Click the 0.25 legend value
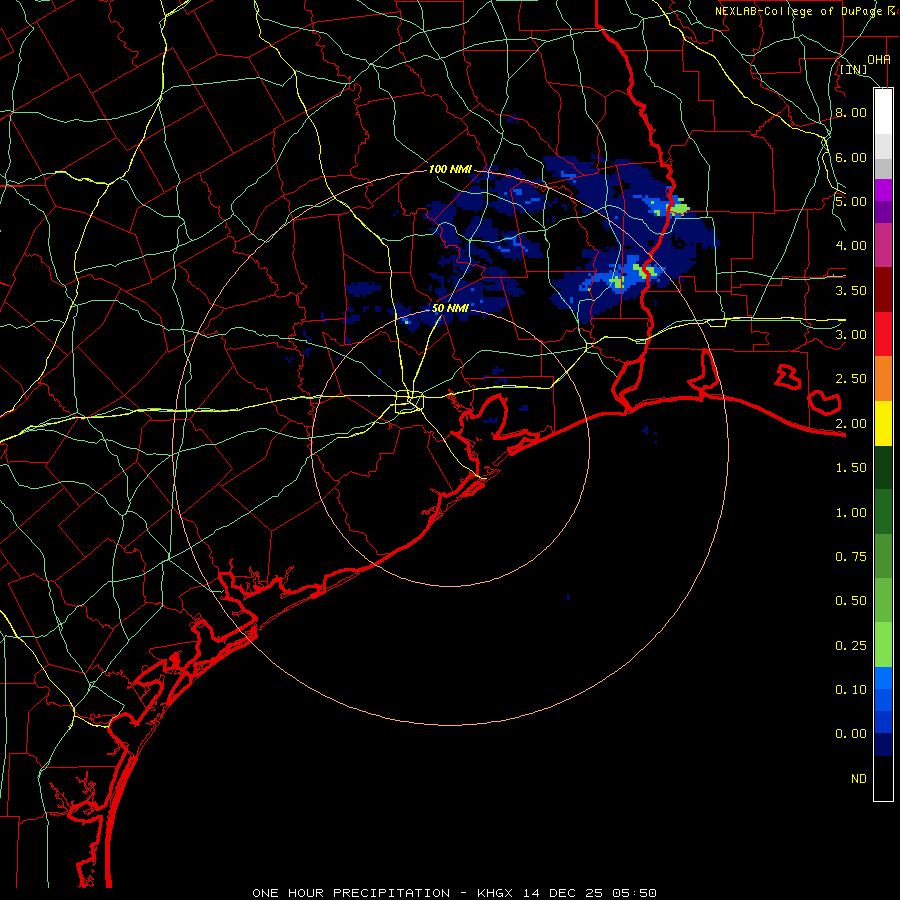The height and width of the screenshot is (900, 900). coord(851,646)
